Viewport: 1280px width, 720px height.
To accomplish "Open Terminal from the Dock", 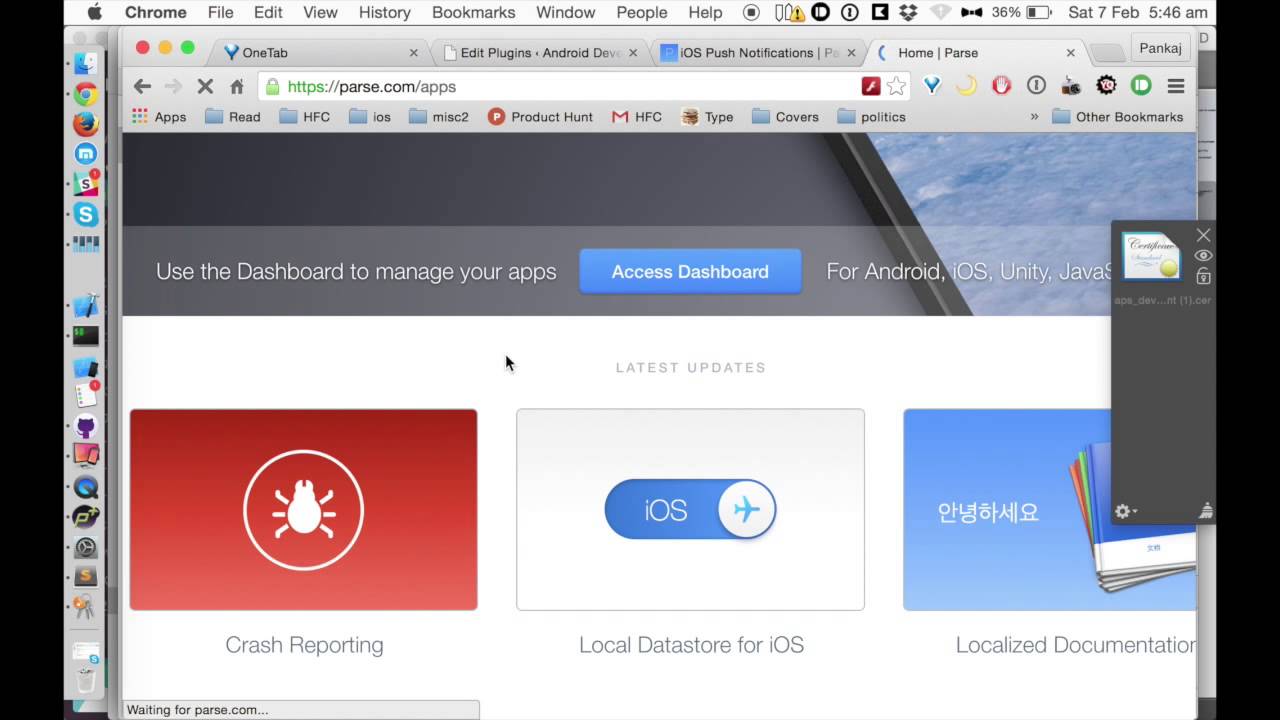I will (x=86, y=336).
